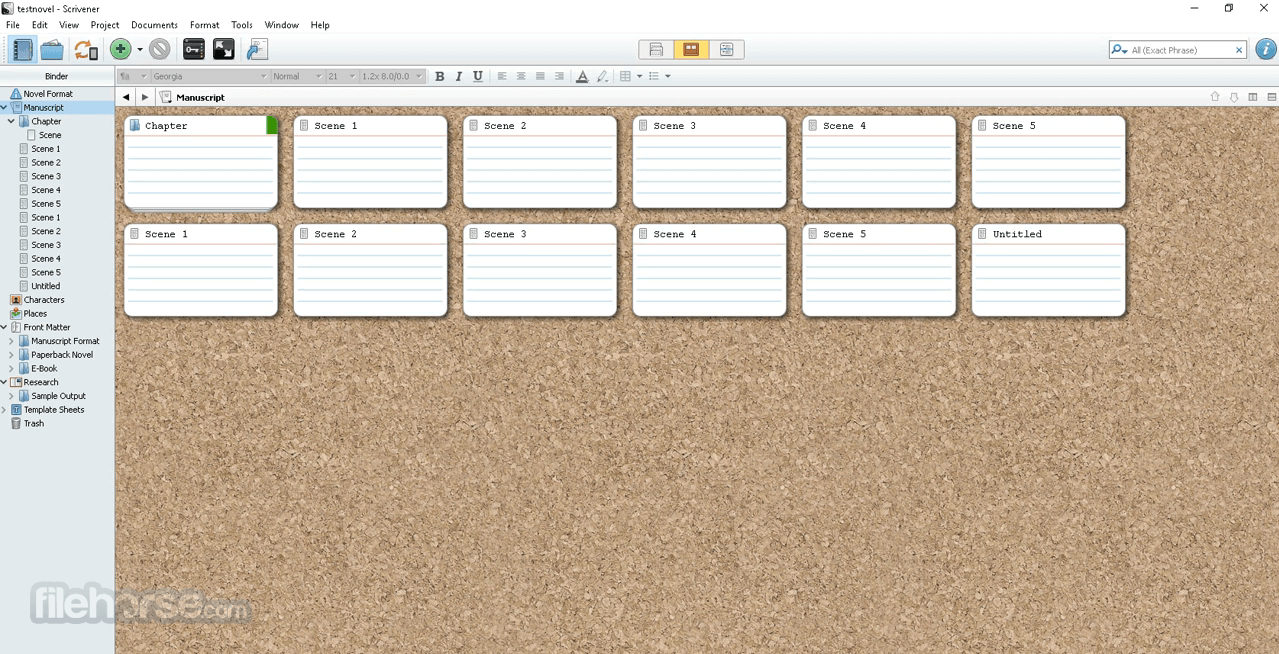Go up one document arrow
This screenshot has width=1279, height=654.
click(x=1215, y=97)
